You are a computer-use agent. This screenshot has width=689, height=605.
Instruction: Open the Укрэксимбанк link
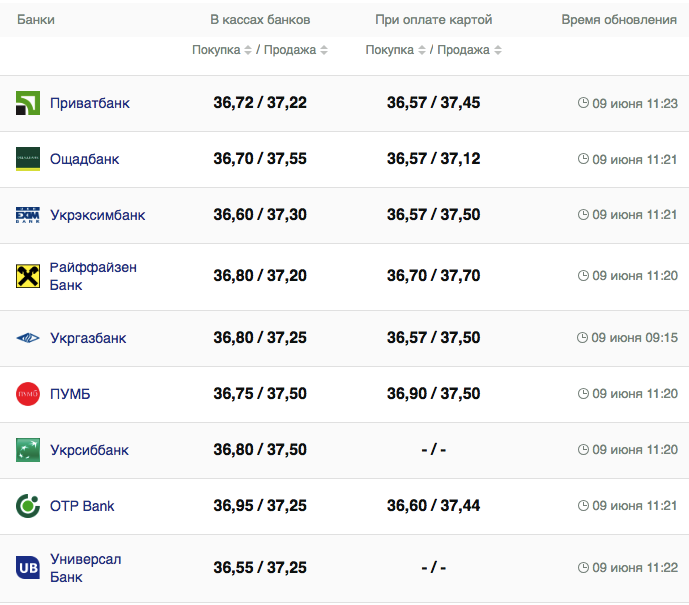coord(97,215)
